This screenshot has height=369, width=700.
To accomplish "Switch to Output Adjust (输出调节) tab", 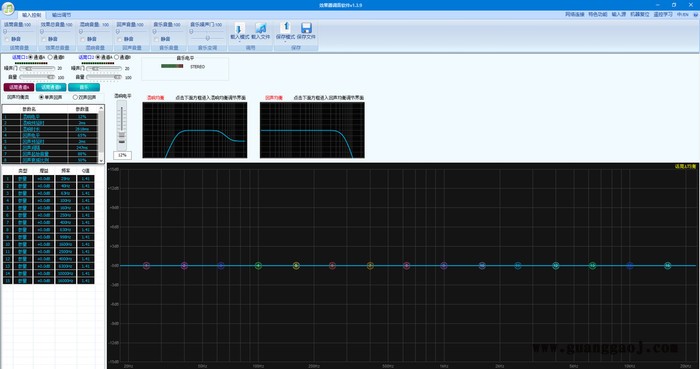I will point(61,15).
